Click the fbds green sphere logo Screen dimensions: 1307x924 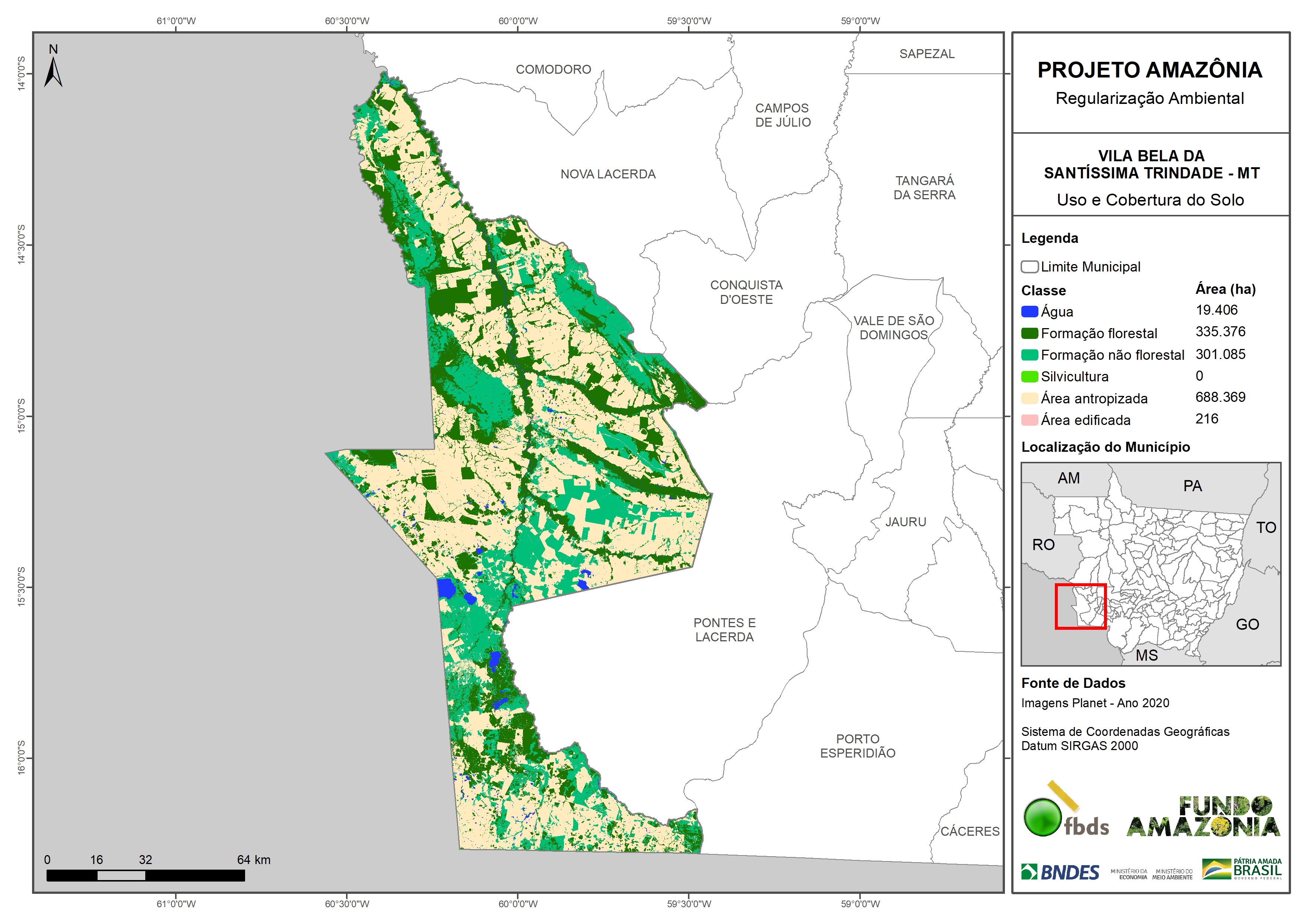click(1043, 817)
